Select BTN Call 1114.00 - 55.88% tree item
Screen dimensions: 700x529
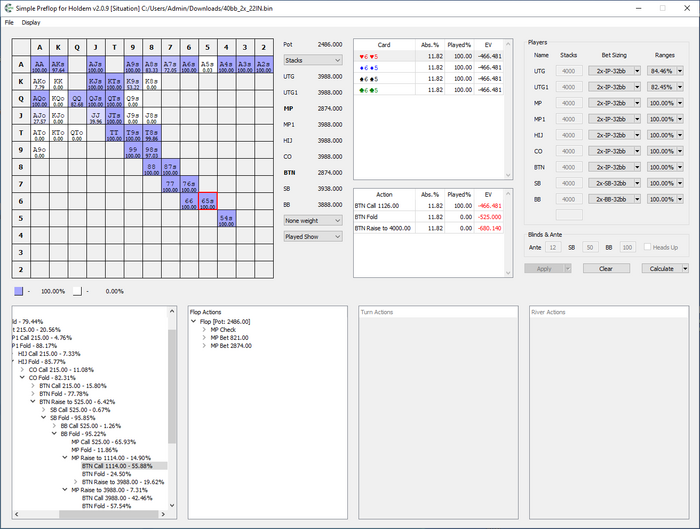117,466
